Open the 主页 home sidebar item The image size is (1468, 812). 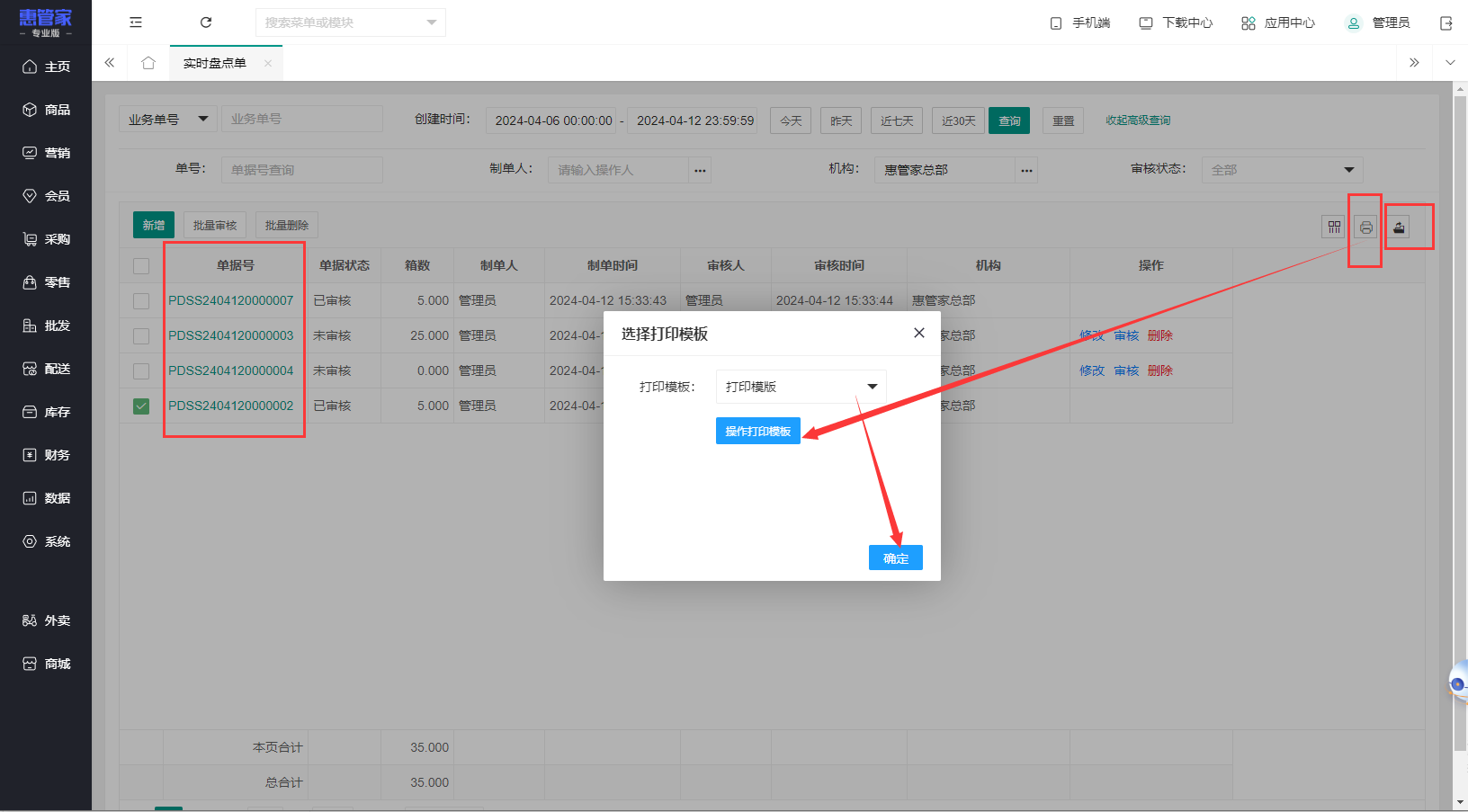pyautogui.click(x=46, y=67)
